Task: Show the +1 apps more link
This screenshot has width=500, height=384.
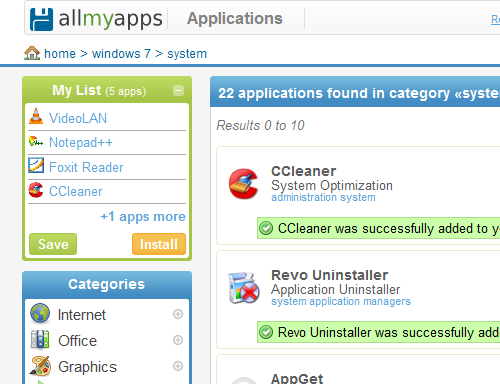Action: 143,217
